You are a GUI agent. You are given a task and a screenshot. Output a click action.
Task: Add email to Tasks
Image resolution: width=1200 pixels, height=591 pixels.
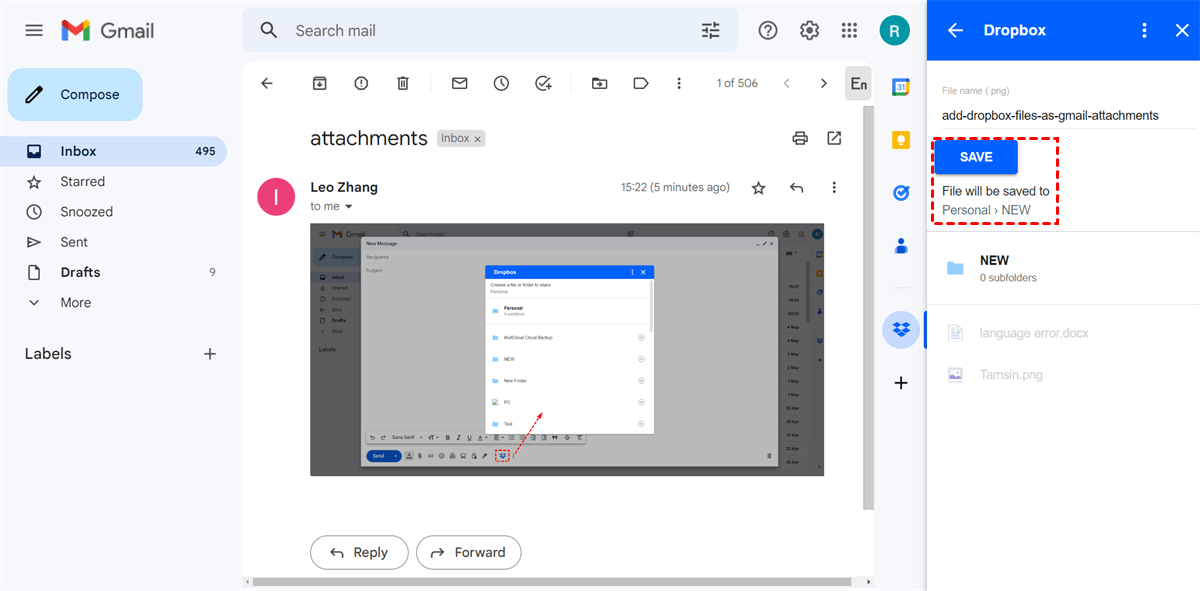coord(543,83)
